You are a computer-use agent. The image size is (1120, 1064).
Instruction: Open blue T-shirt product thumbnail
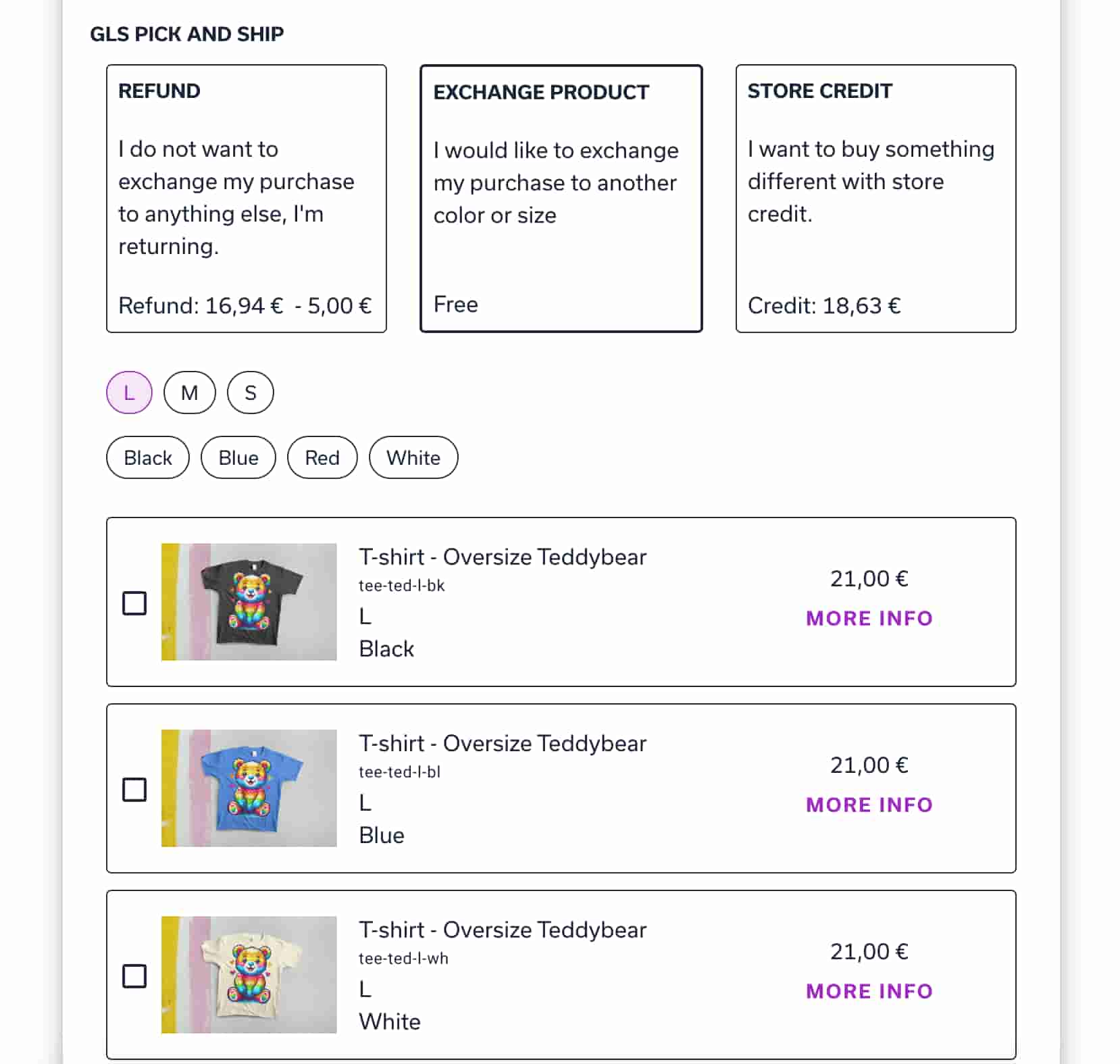249,788
